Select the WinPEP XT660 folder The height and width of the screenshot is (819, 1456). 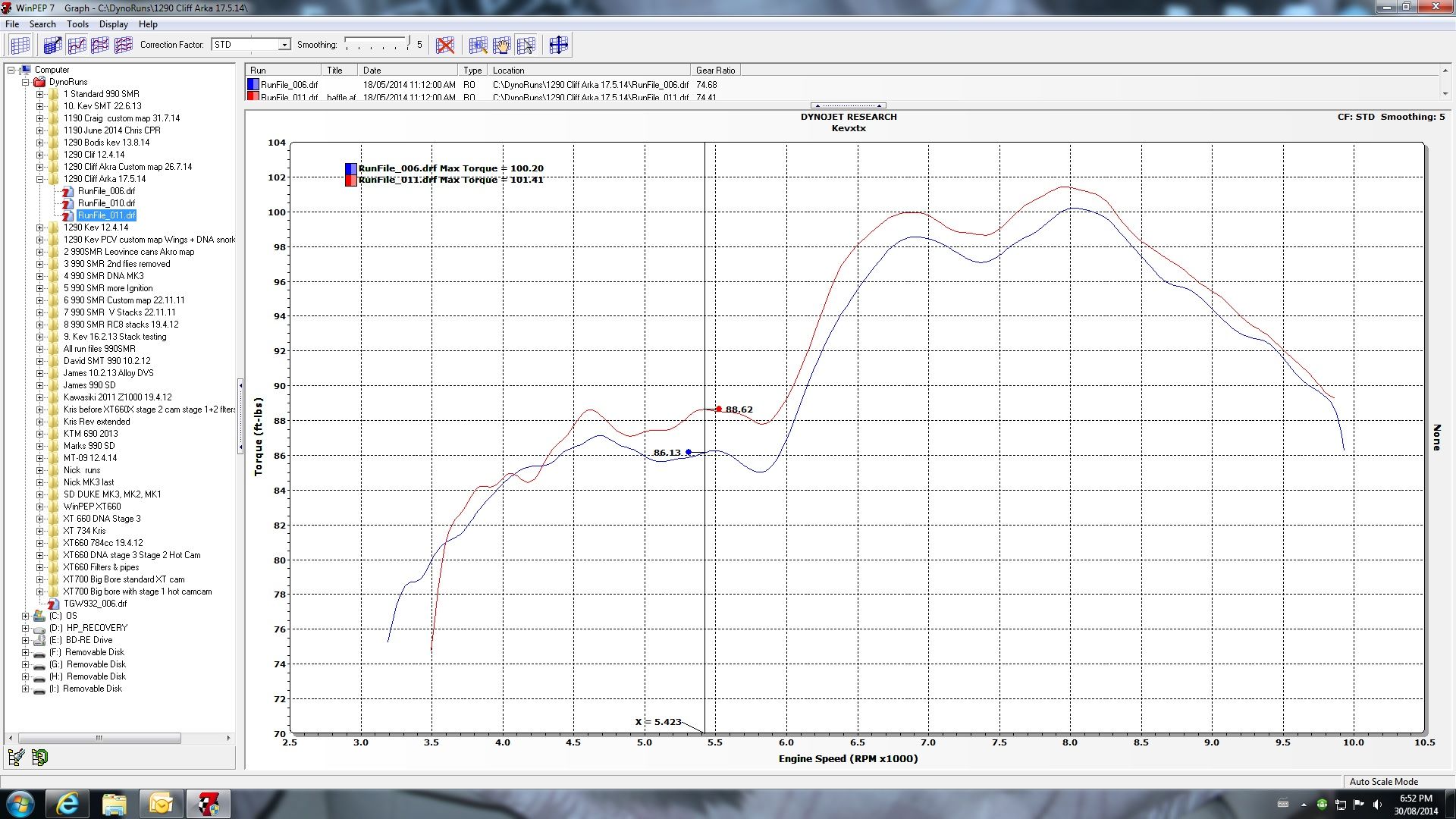coord(92,507)
